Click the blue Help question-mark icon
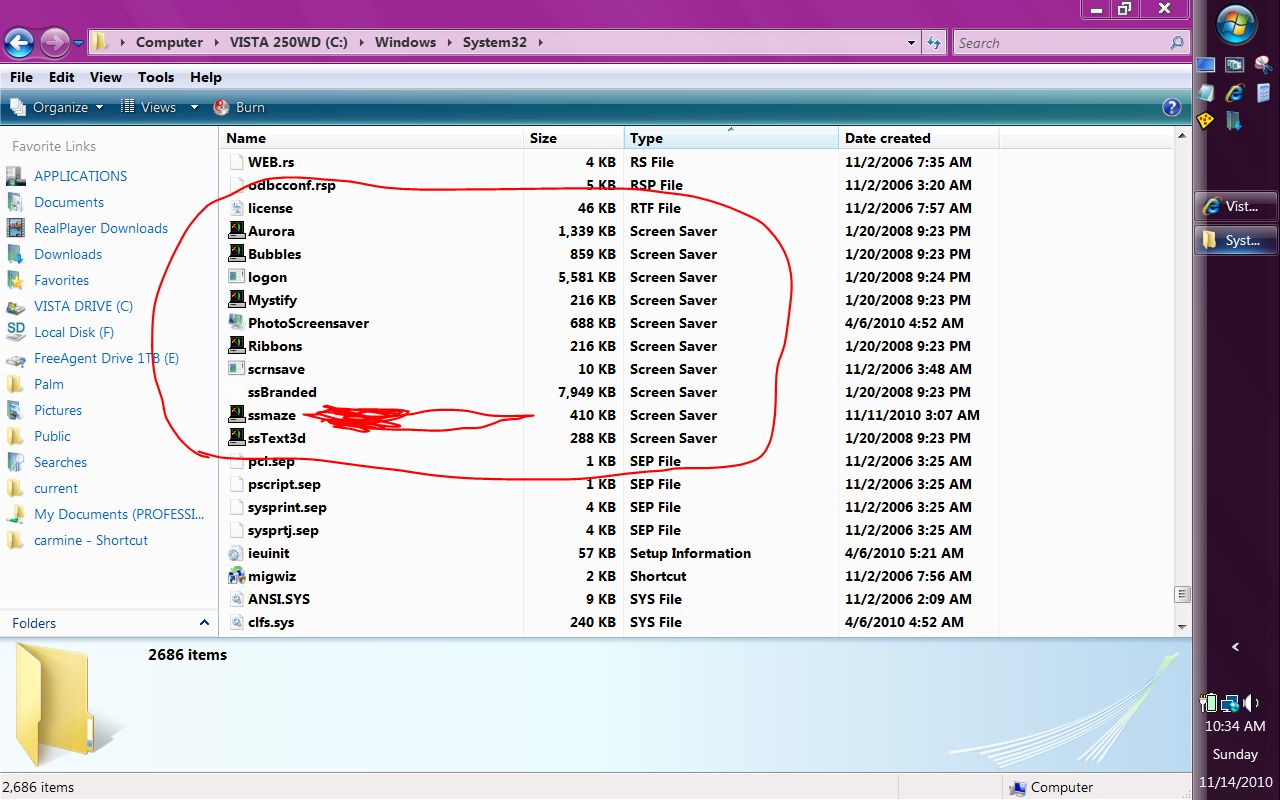The width and height of the screenshot is (1280, 800). 1172,107
